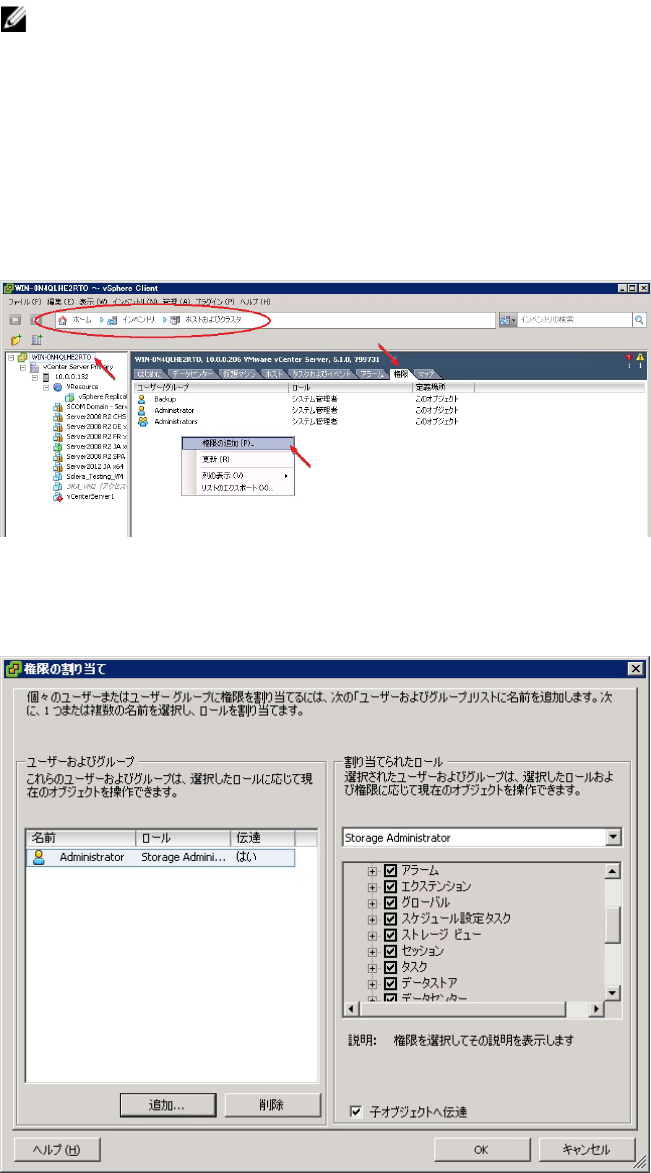Click the vCenter Server datacenter icon in tree
The height and width of the screenshot is (1173, 651).
(x=34, y=367)
